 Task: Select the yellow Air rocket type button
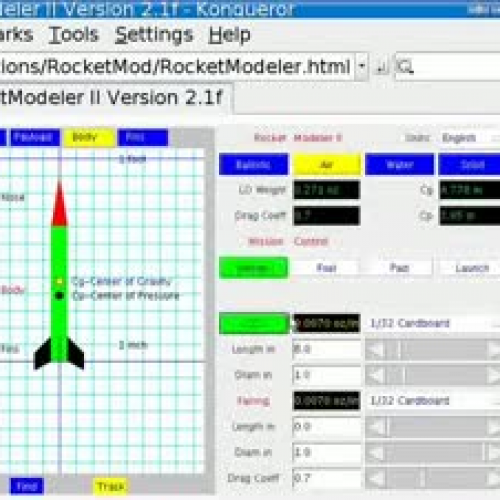(327, 164)
